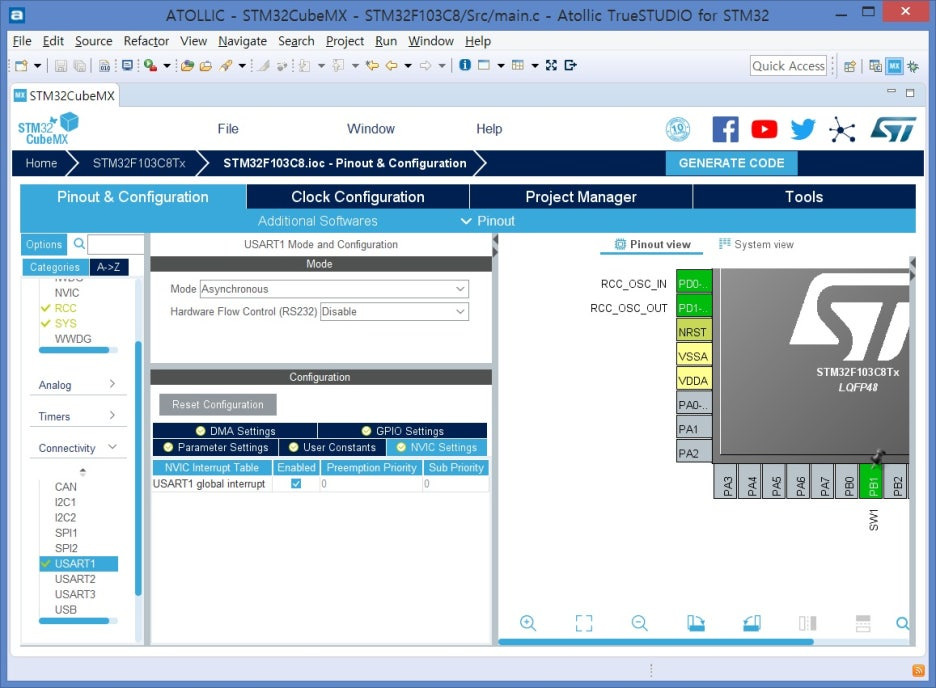Switch to System view
Screen dimensions: 936x688
(756, 244)
